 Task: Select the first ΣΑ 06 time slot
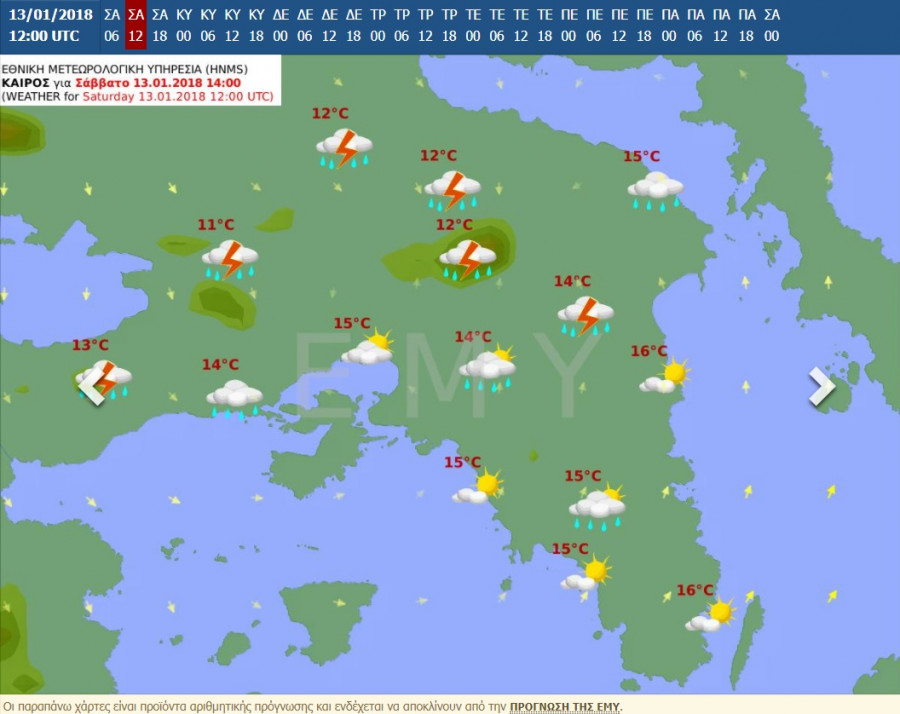tap(112, 25)
